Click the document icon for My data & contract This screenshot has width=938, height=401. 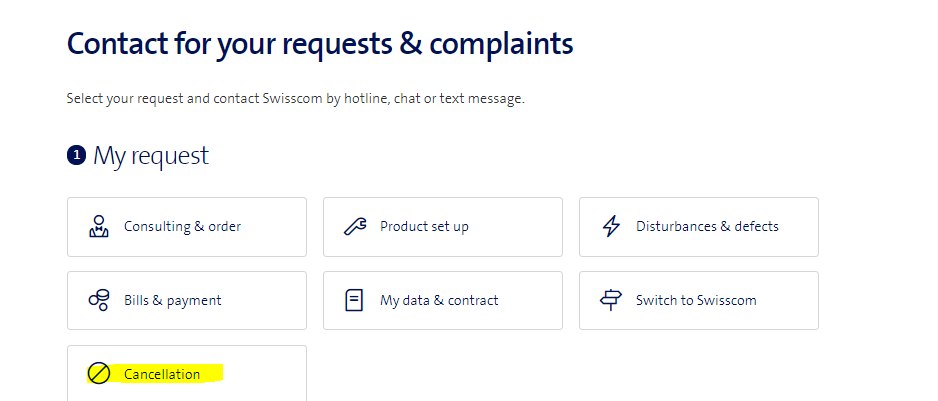click(354, 300)
